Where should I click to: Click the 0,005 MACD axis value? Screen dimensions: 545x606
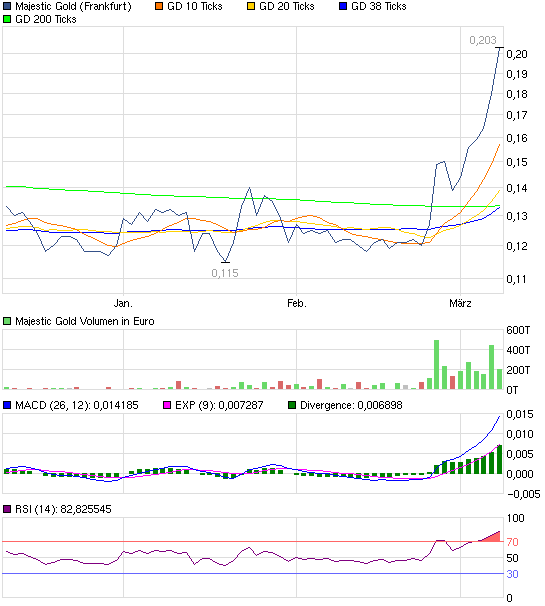coord(520,454)
